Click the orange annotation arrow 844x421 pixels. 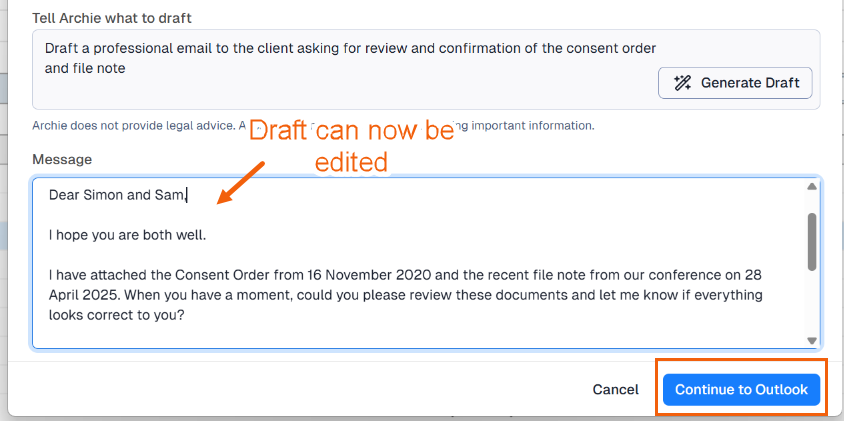tap(240, 181)
